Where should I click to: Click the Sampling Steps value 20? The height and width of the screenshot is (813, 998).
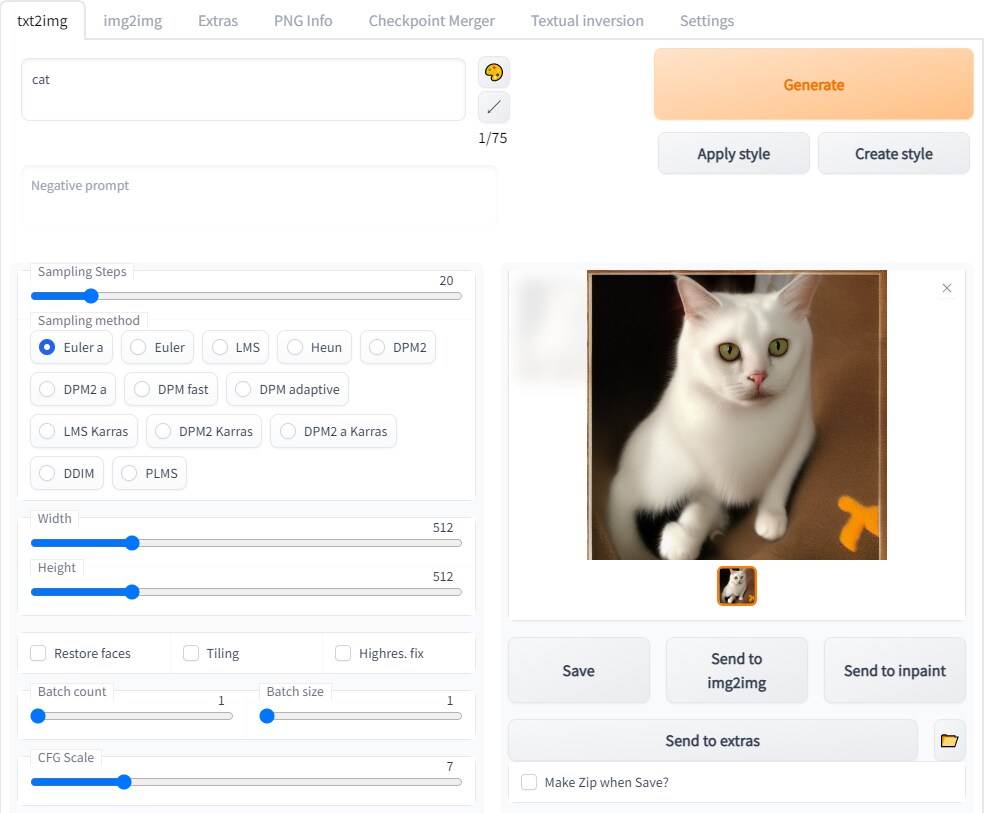tap(446, 280)
